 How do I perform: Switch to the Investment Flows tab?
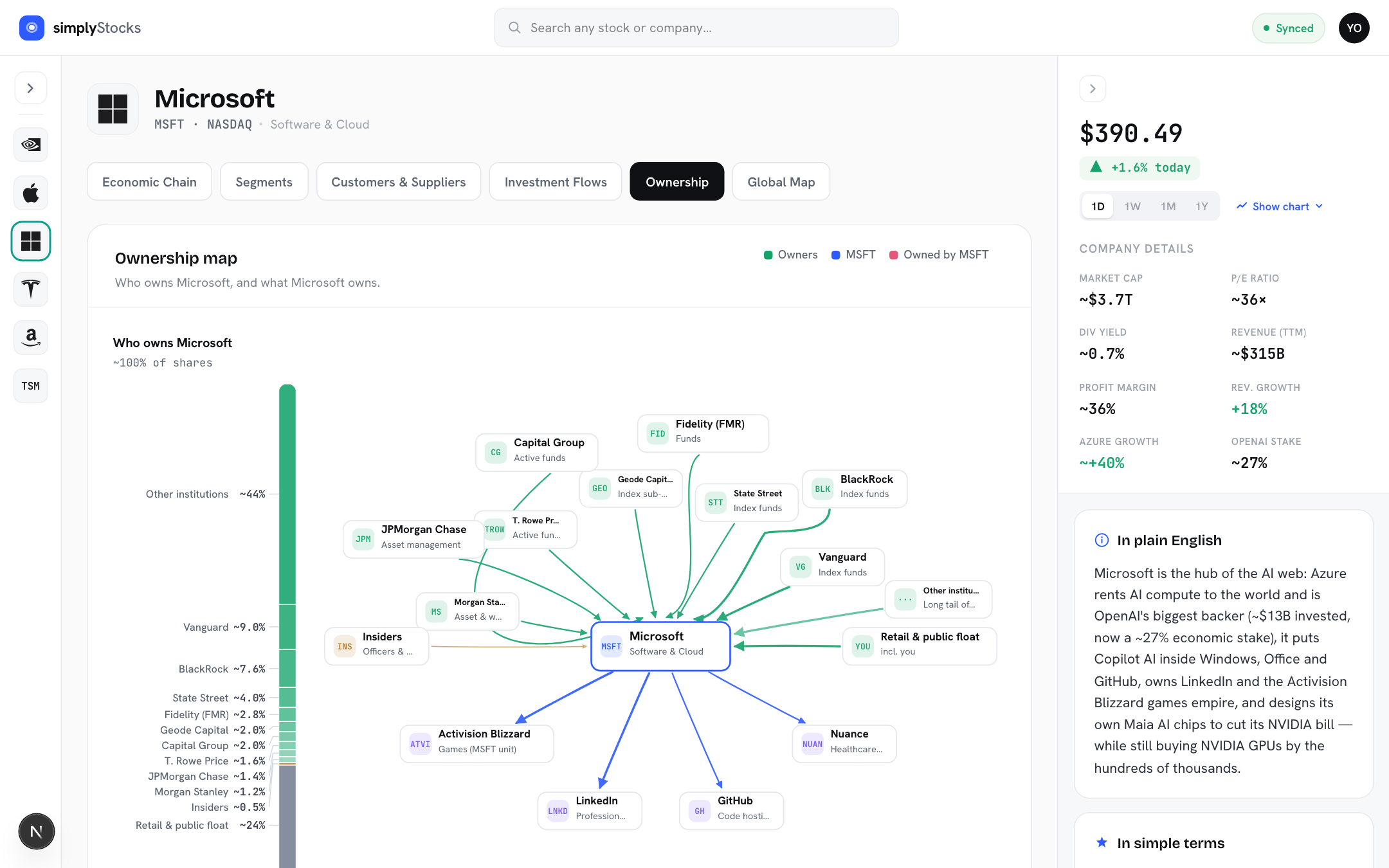pyautogui.click(x=556, y=182)
